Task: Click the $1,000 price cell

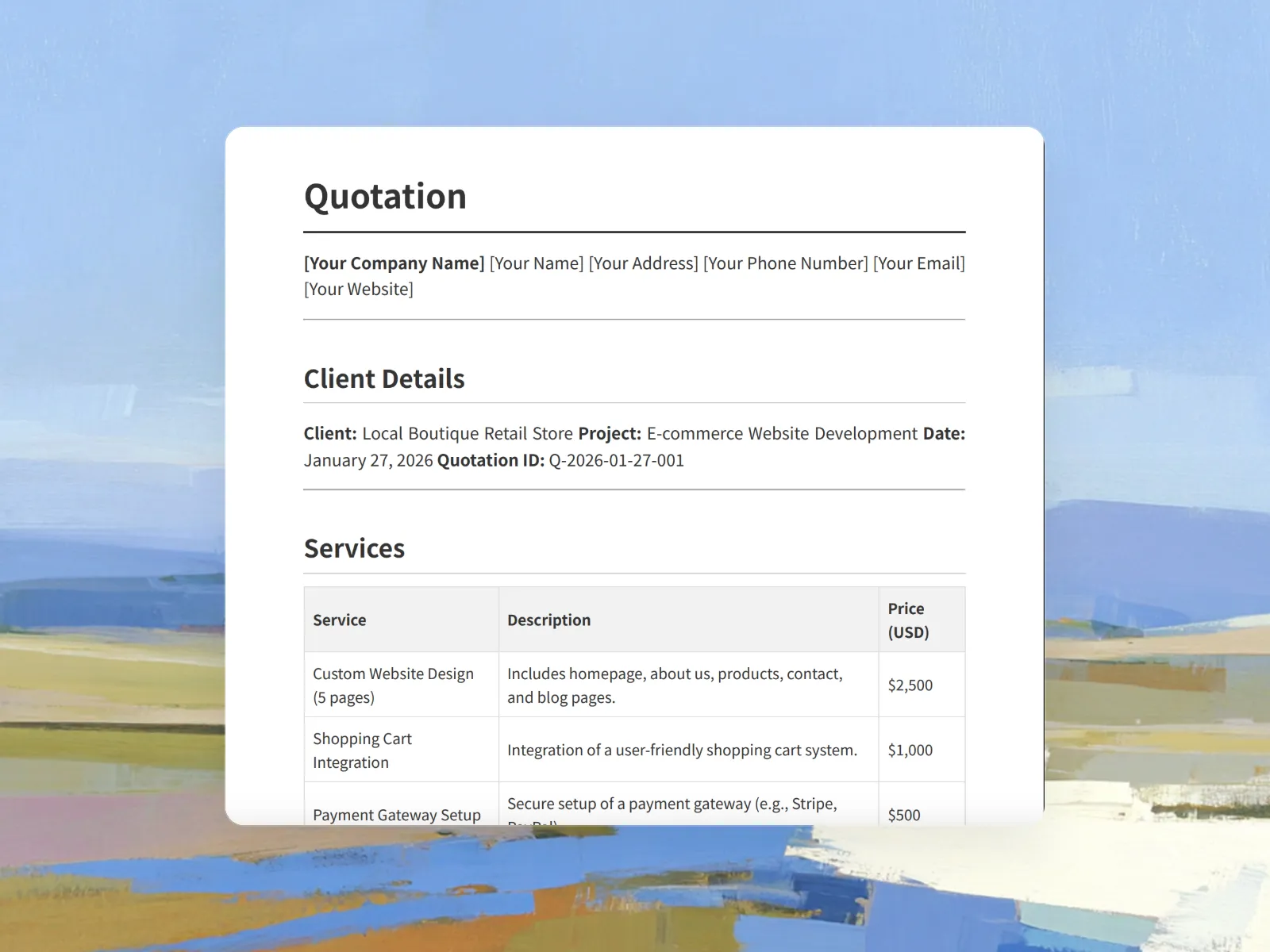Action: pyautogui.click(x=910, y=750)
